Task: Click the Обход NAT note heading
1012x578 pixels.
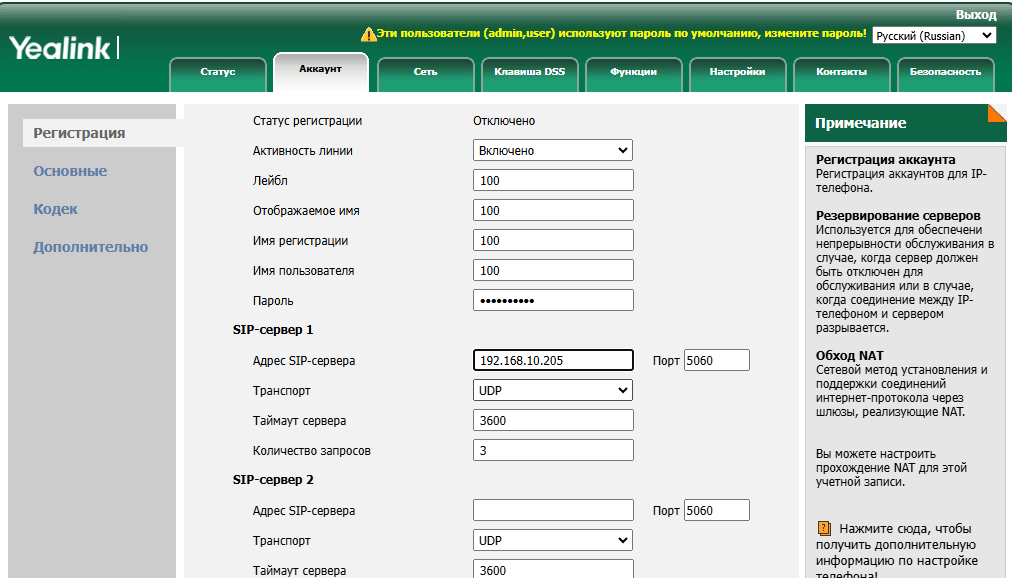Action: point(849,355)
